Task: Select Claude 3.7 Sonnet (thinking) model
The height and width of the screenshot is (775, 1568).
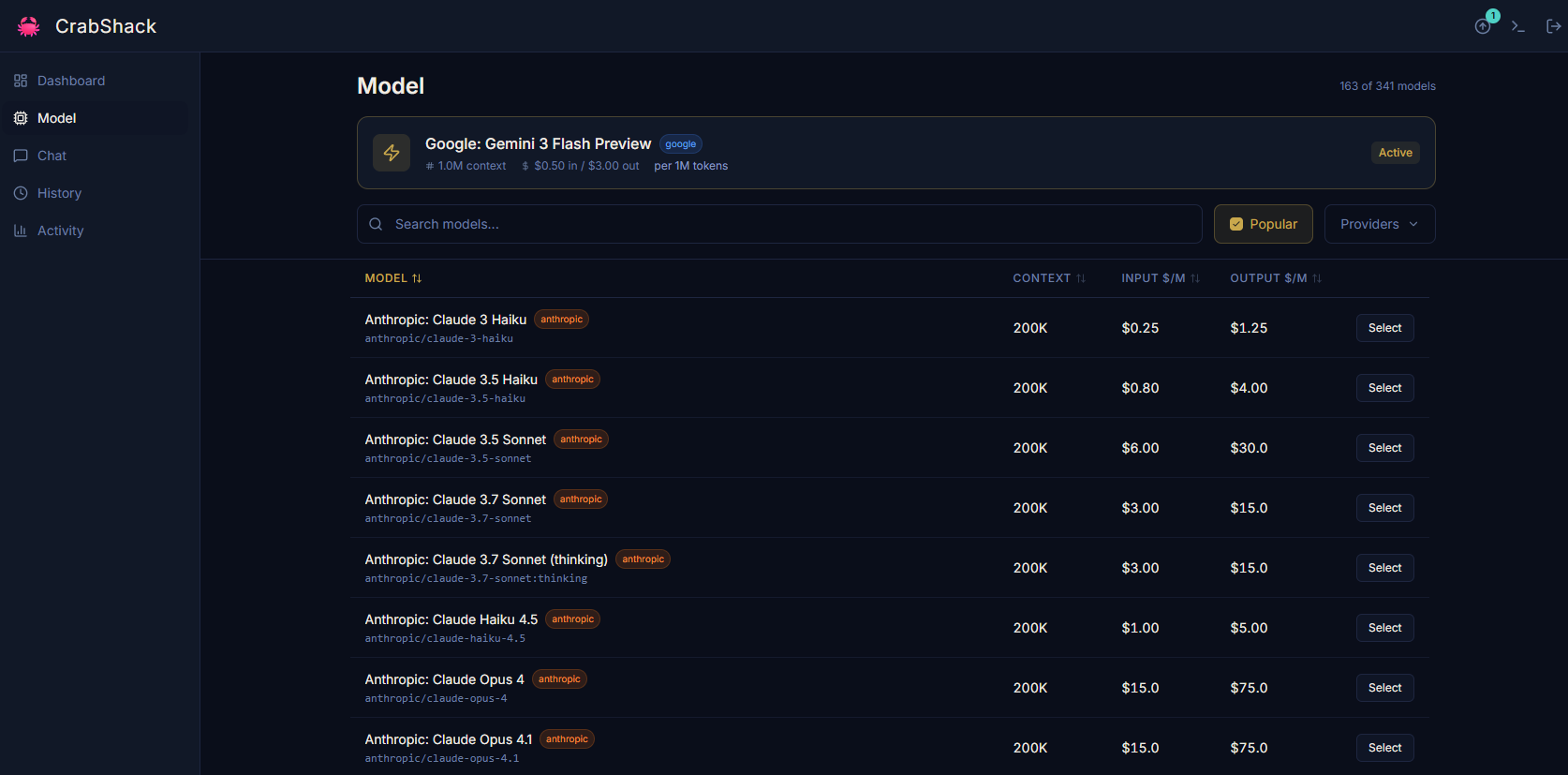Action: tap(1385, 568)
